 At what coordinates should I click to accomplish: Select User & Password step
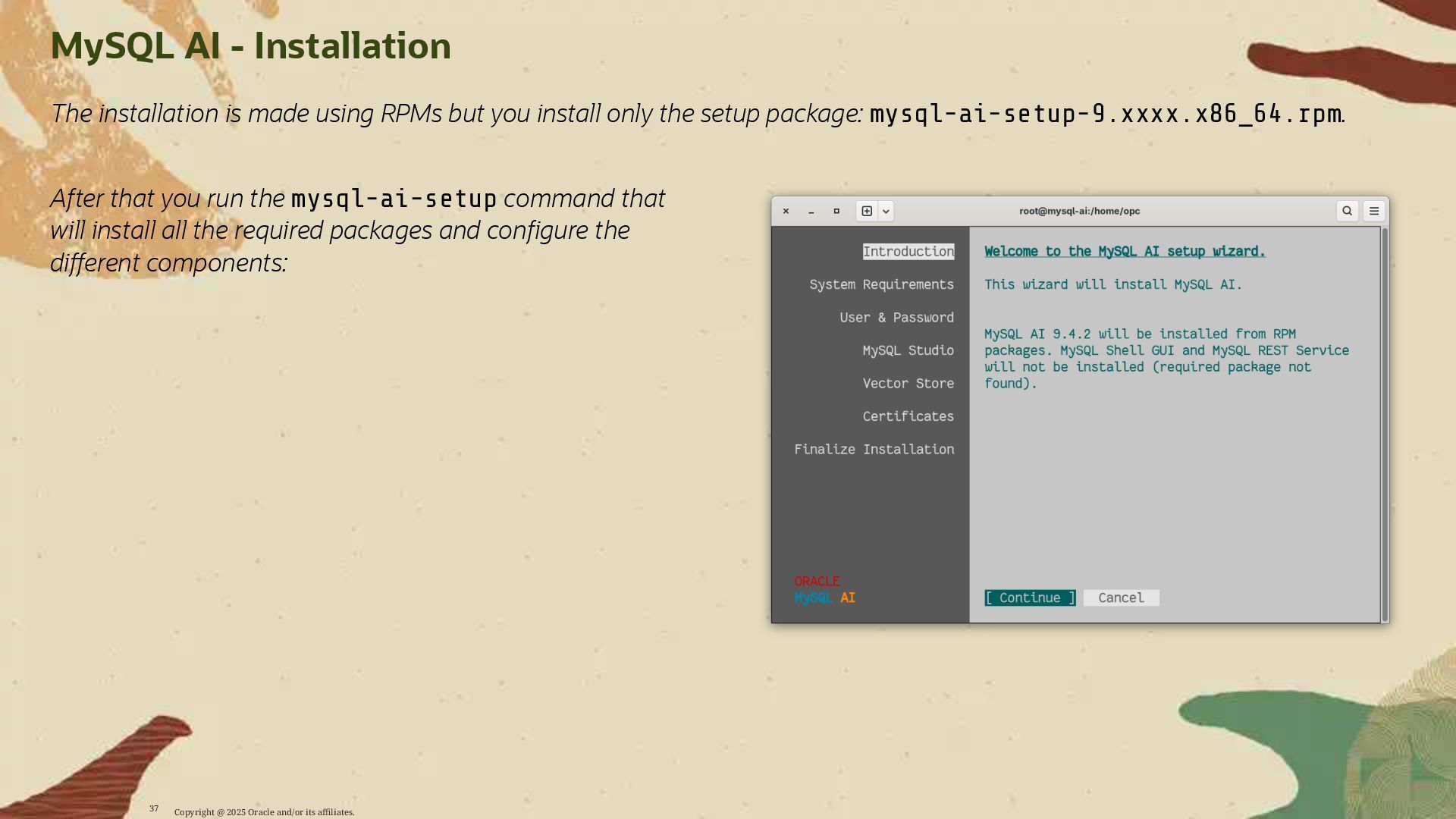(x=896, y=318)
